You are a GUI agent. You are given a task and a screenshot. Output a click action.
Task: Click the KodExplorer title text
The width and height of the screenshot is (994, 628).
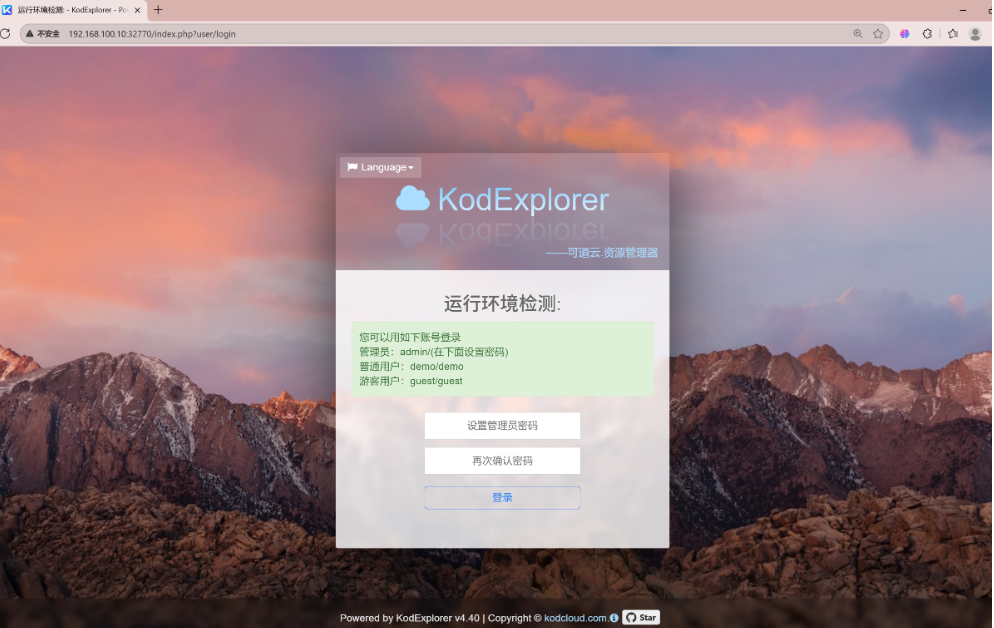pyautogui.click(x=524, y=200)
